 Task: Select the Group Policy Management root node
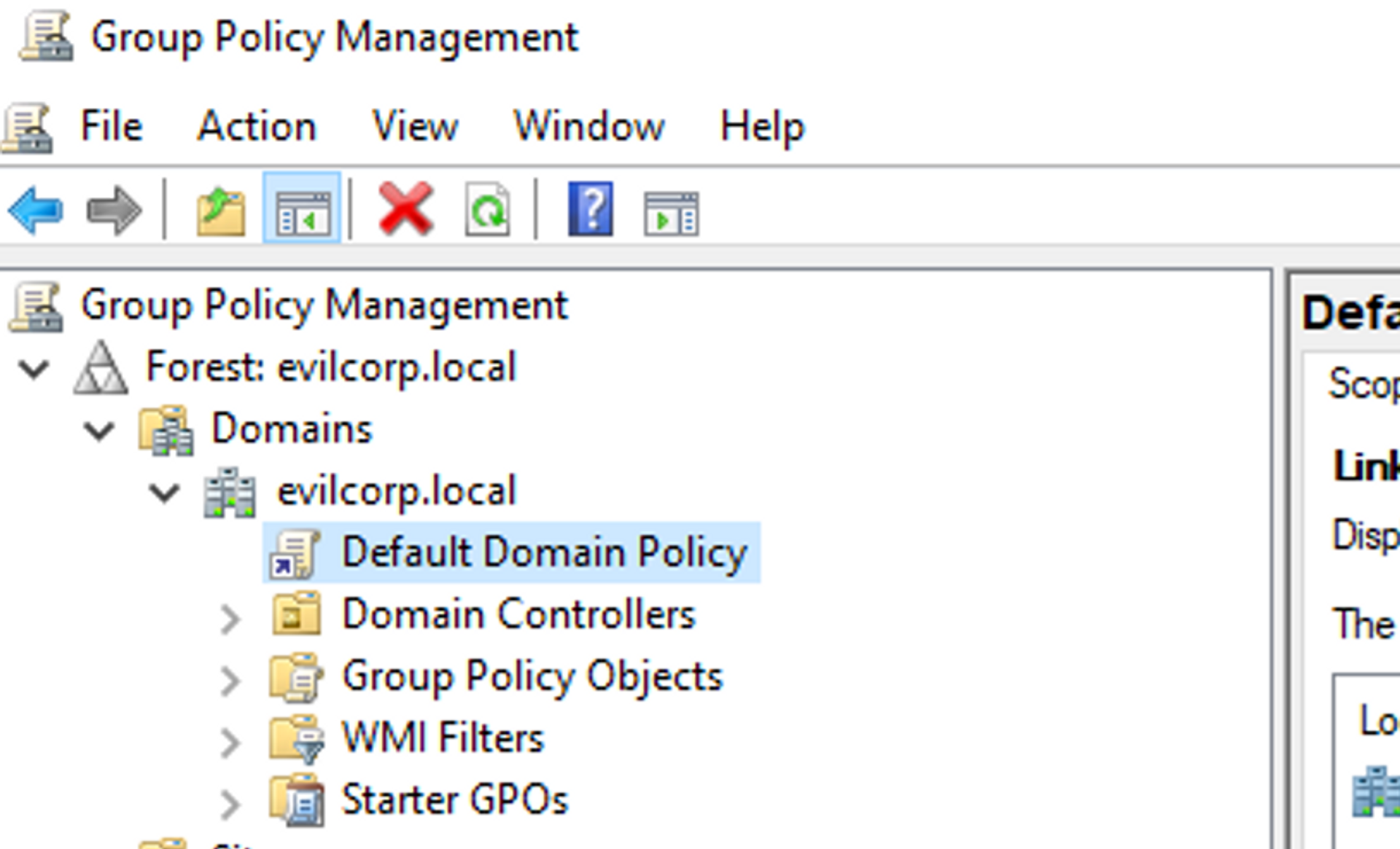[324, 305]
